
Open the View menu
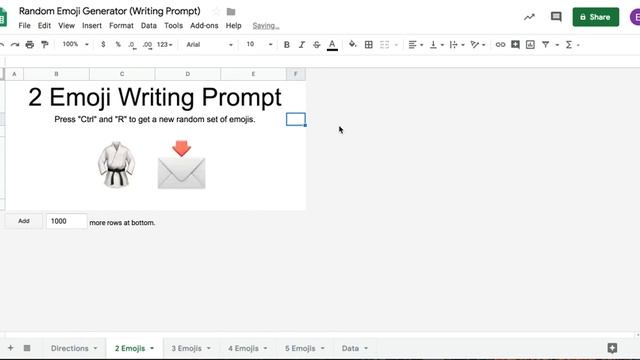click(x=66, y=25)
